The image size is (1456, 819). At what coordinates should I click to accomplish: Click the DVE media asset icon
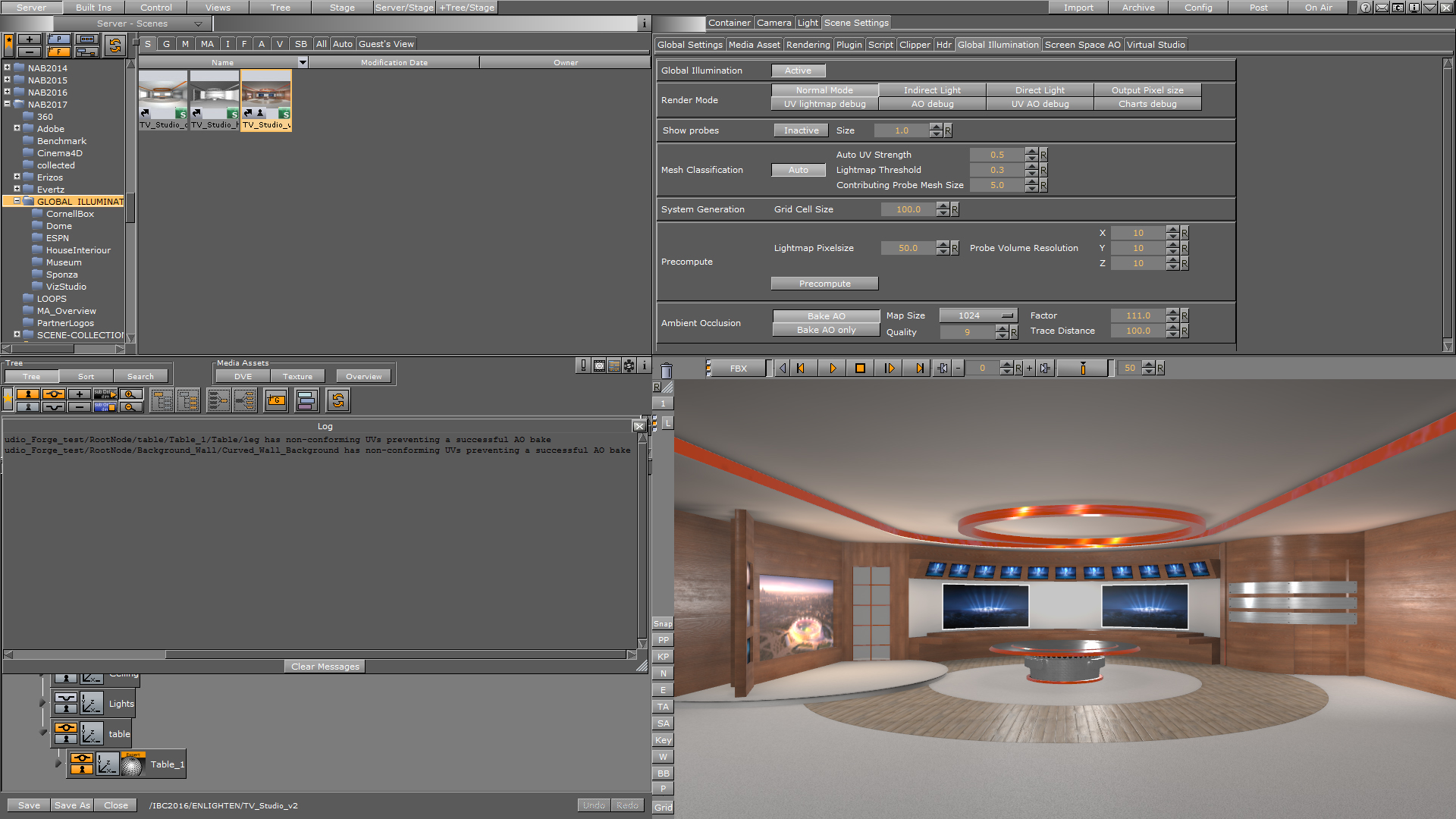(244, 376)
